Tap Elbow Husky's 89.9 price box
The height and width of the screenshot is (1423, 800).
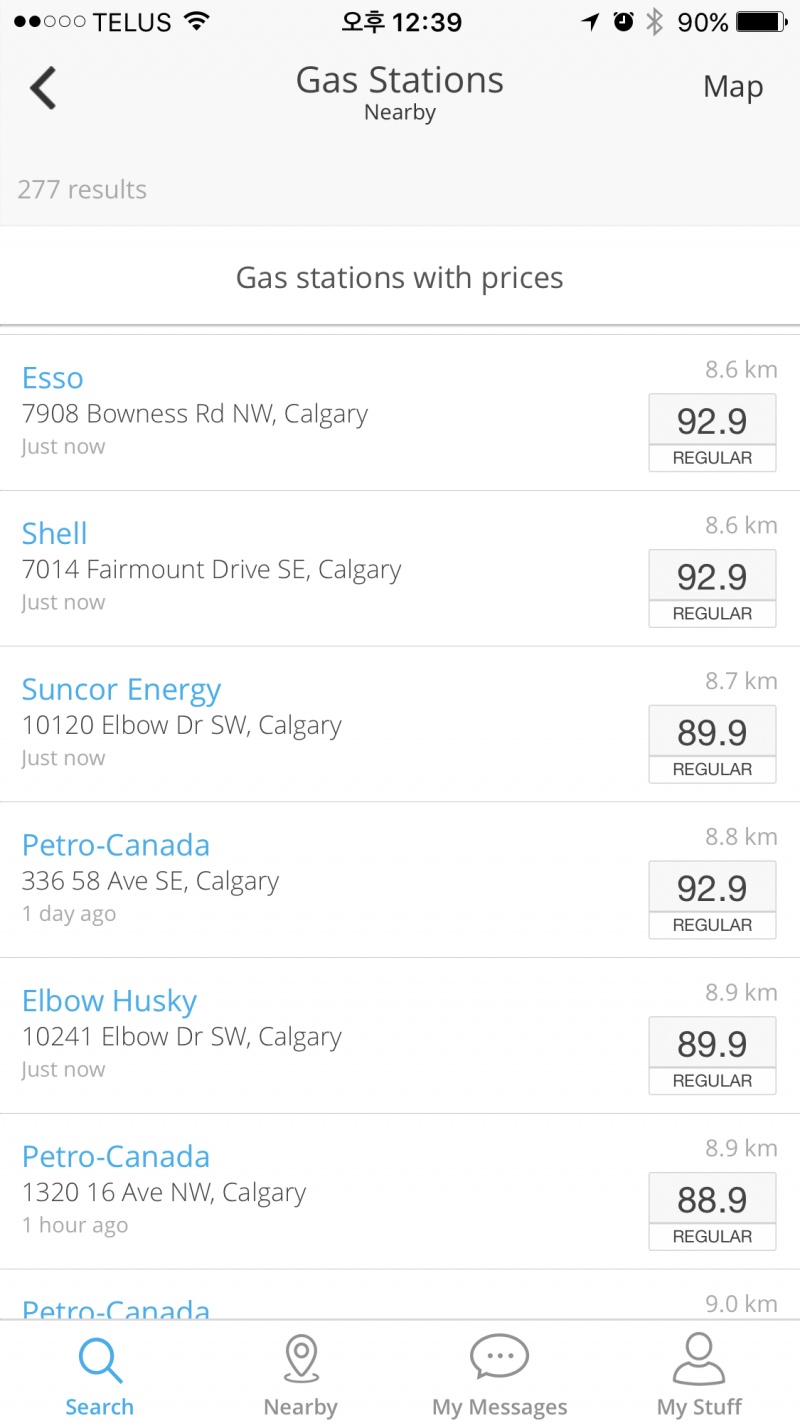click(712, 1054)
